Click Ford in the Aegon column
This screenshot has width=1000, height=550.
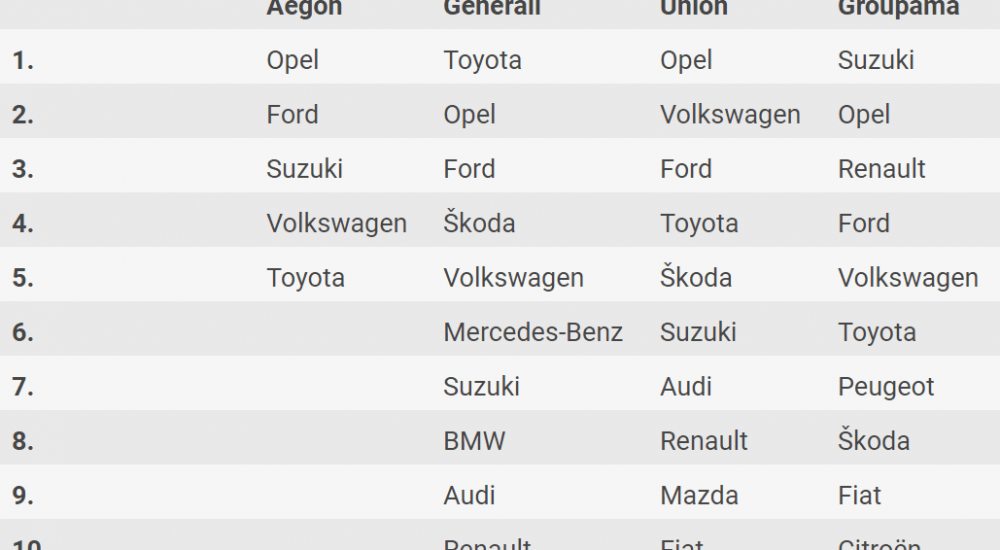point(292,115)
